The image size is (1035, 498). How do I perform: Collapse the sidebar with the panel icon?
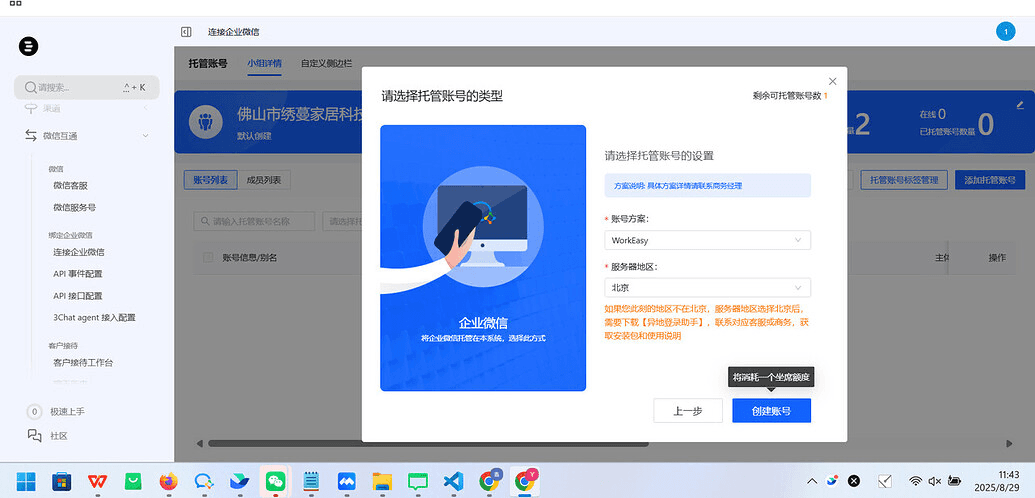point(186,32)
